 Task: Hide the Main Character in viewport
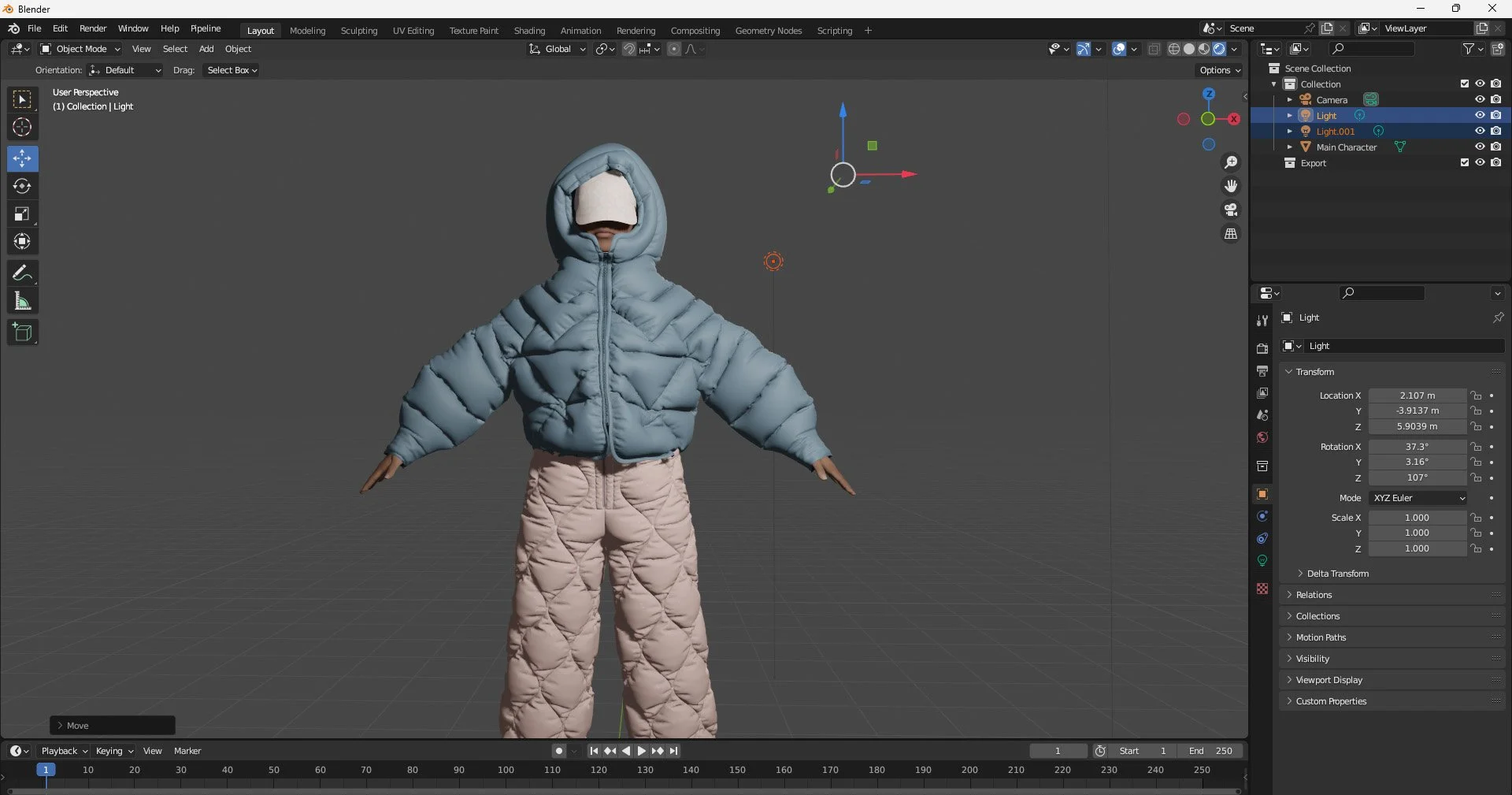point(1480,147)
